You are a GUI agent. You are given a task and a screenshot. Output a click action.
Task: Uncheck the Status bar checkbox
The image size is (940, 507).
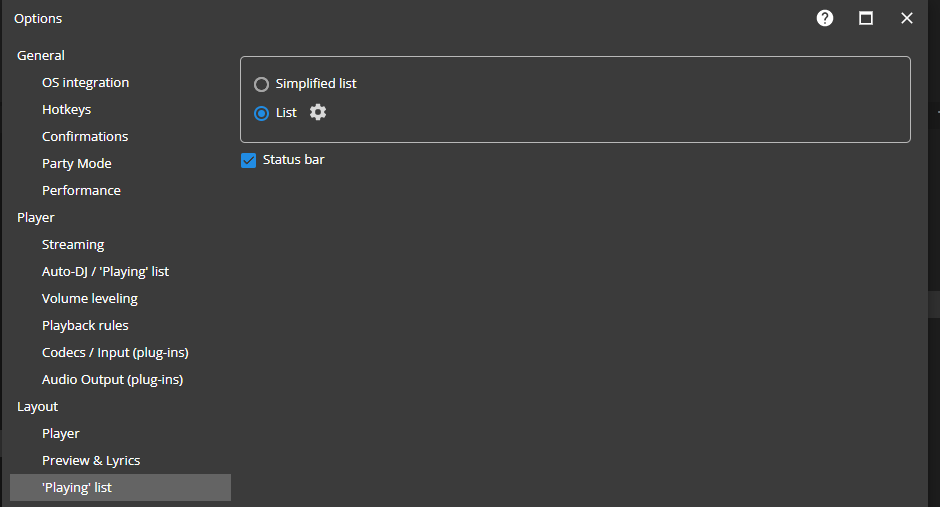249,160
